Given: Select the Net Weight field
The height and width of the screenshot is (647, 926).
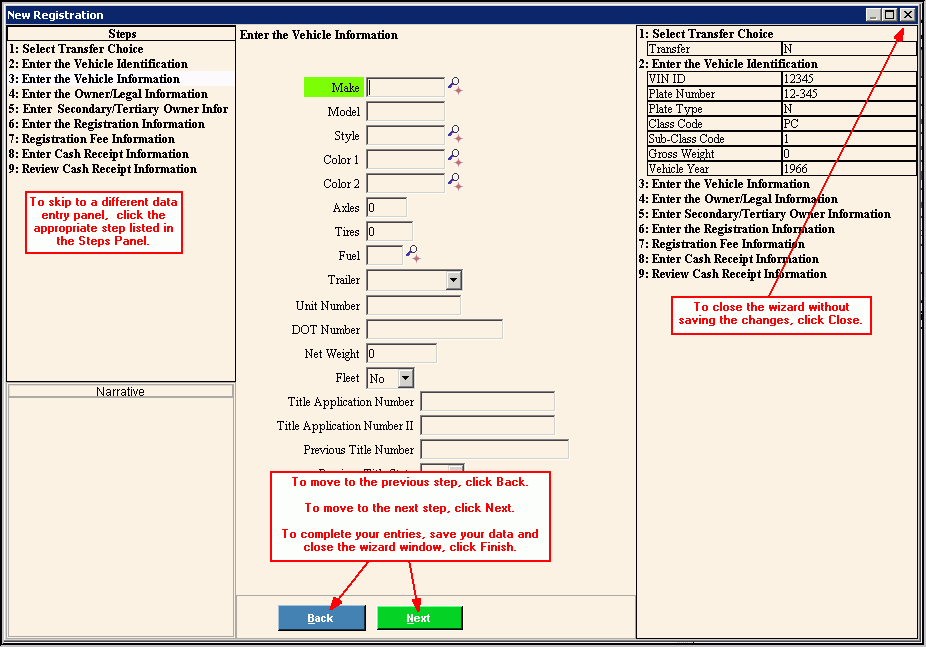Looking at the screenshot, I should pos(401,354).
